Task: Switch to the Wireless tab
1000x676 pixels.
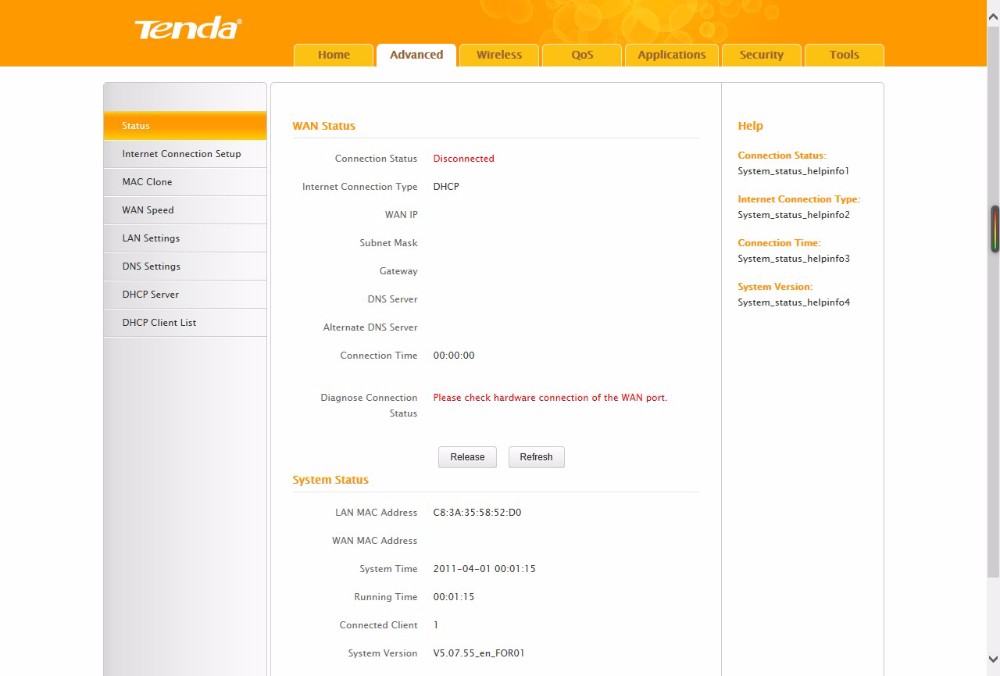Action: point(499,55)
